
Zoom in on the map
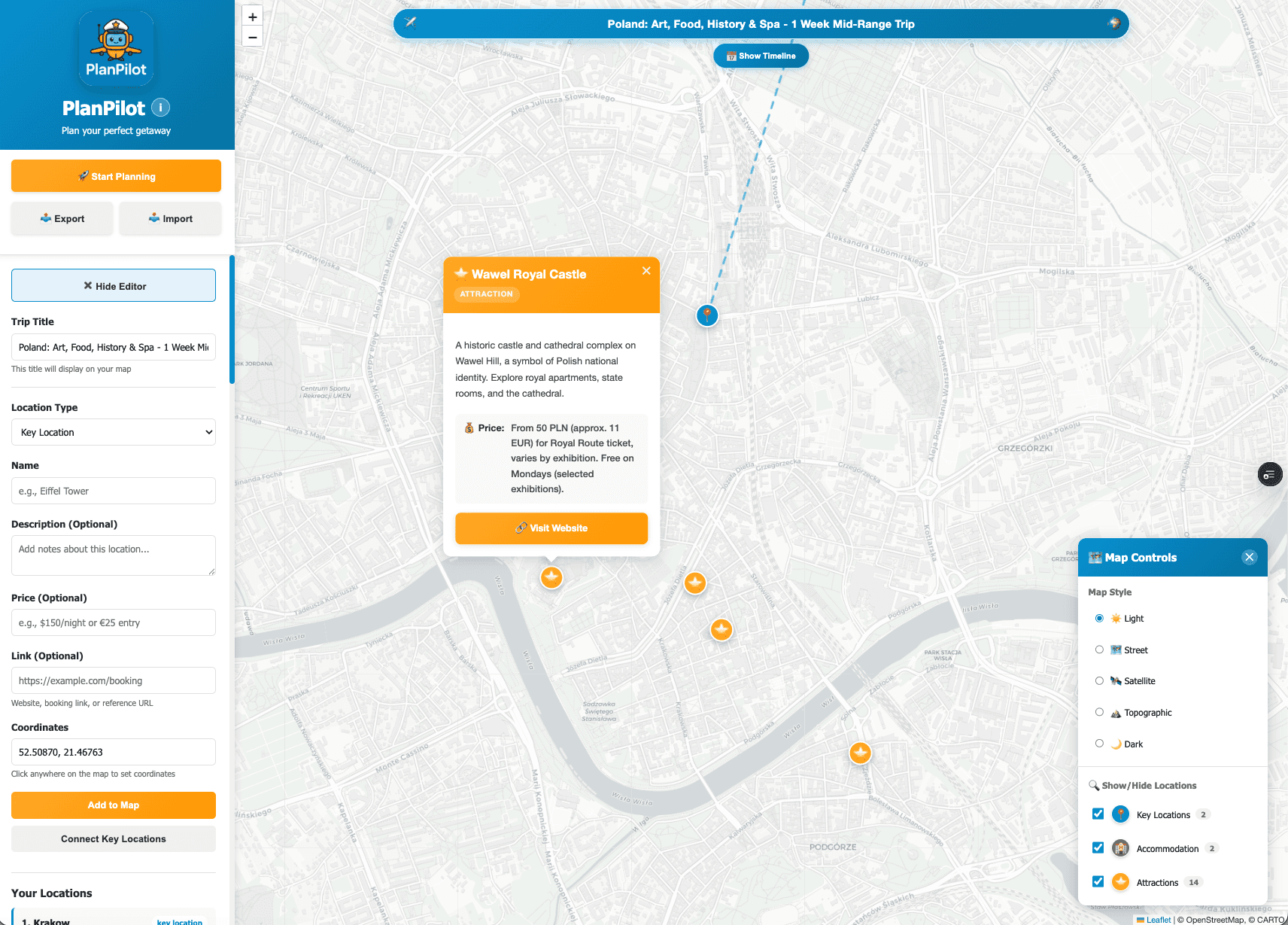[253, 17]
